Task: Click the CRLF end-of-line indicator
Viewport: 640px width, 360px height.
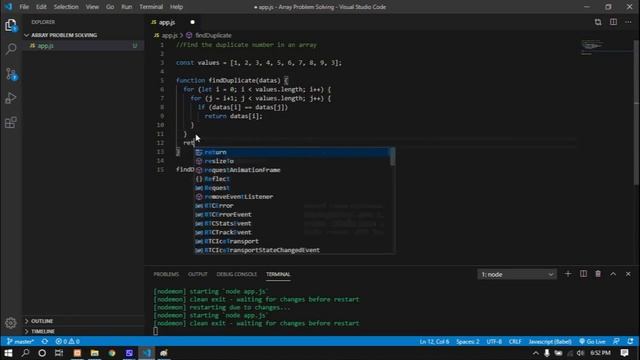Action: pos(515,341)
